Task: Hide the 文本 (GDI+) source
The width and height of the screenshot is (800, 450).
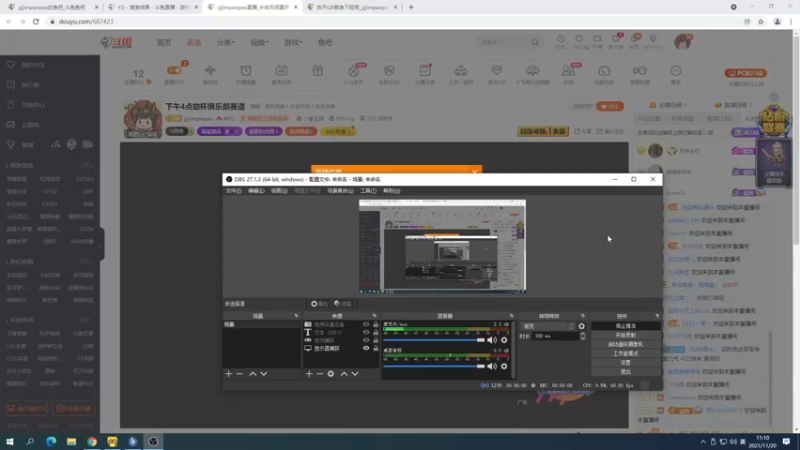Action: pos(366,332)
